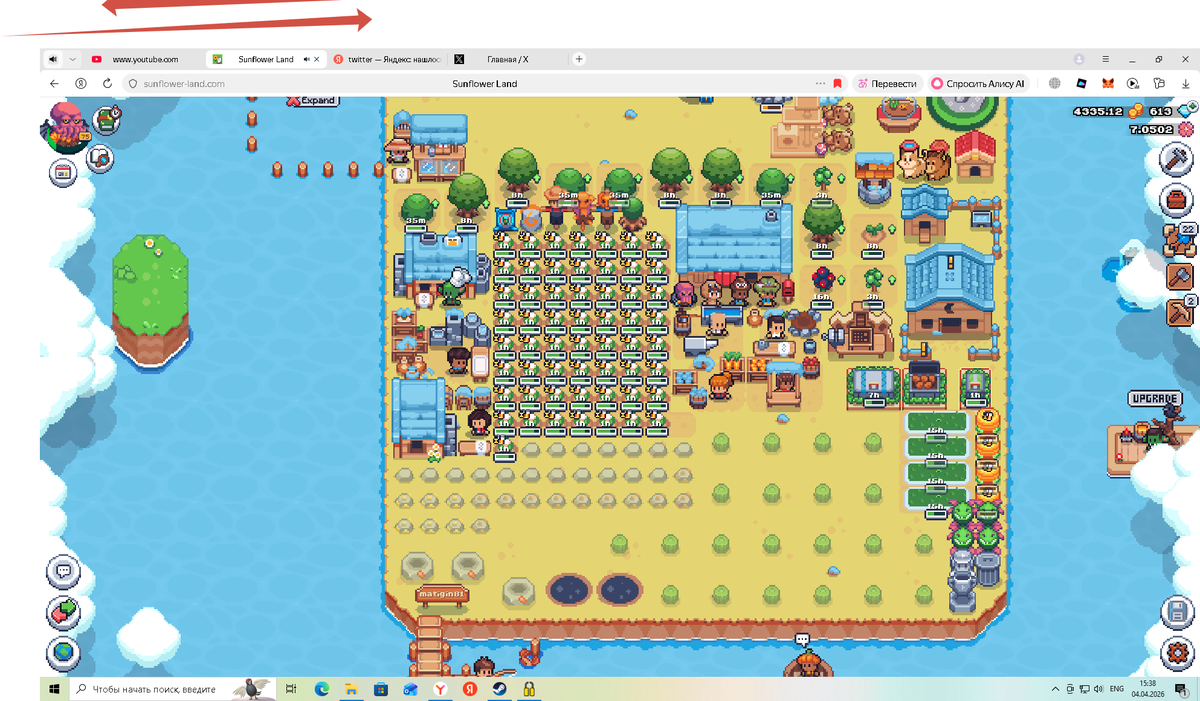Toggle the browser sound mute button
Image resolution: width=1200 pixels, height=701 pixels.
[x=53, y=59]
